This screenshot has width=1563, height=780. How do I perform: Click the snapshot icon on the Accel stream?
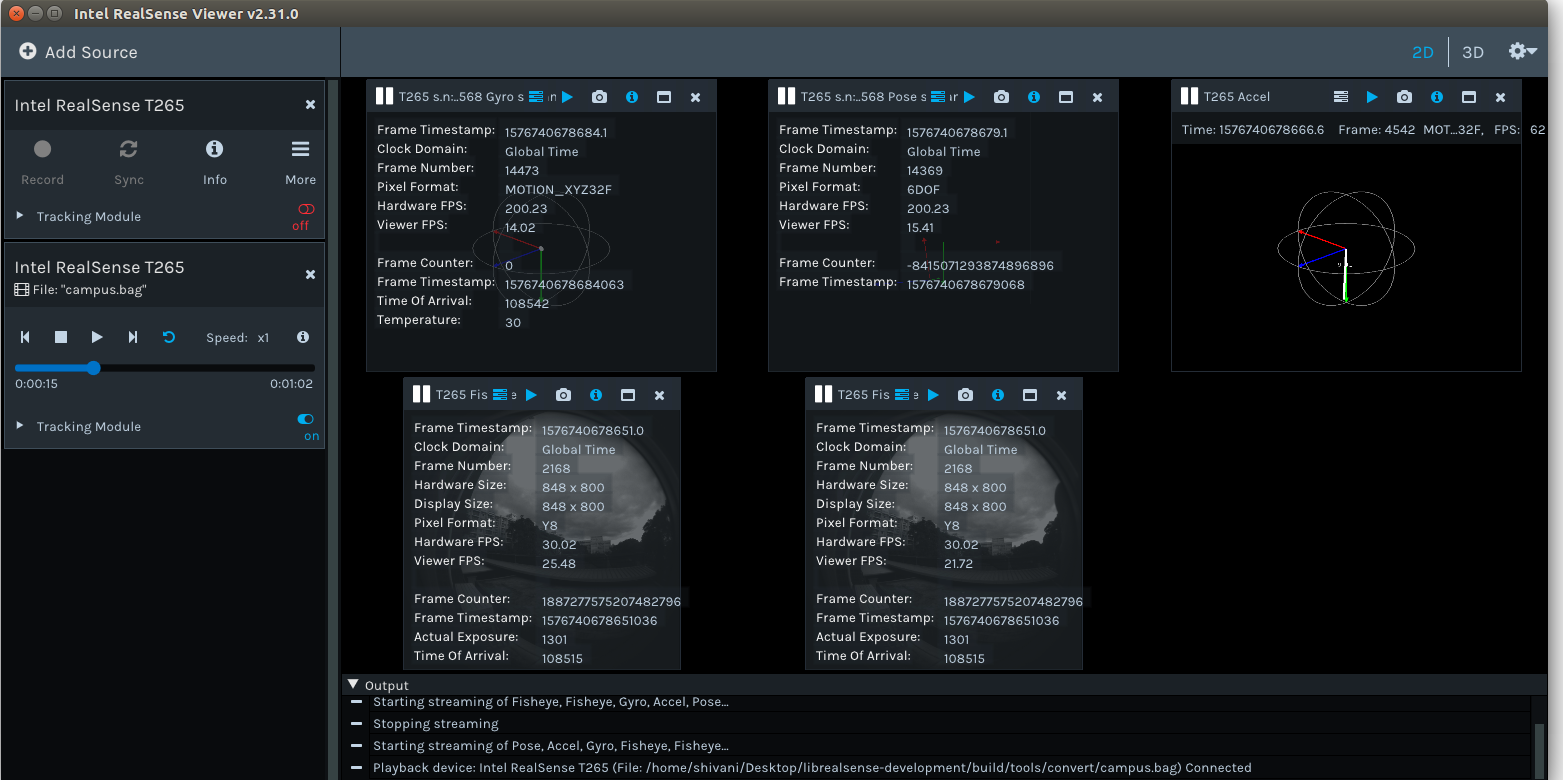coord(1404,97)
